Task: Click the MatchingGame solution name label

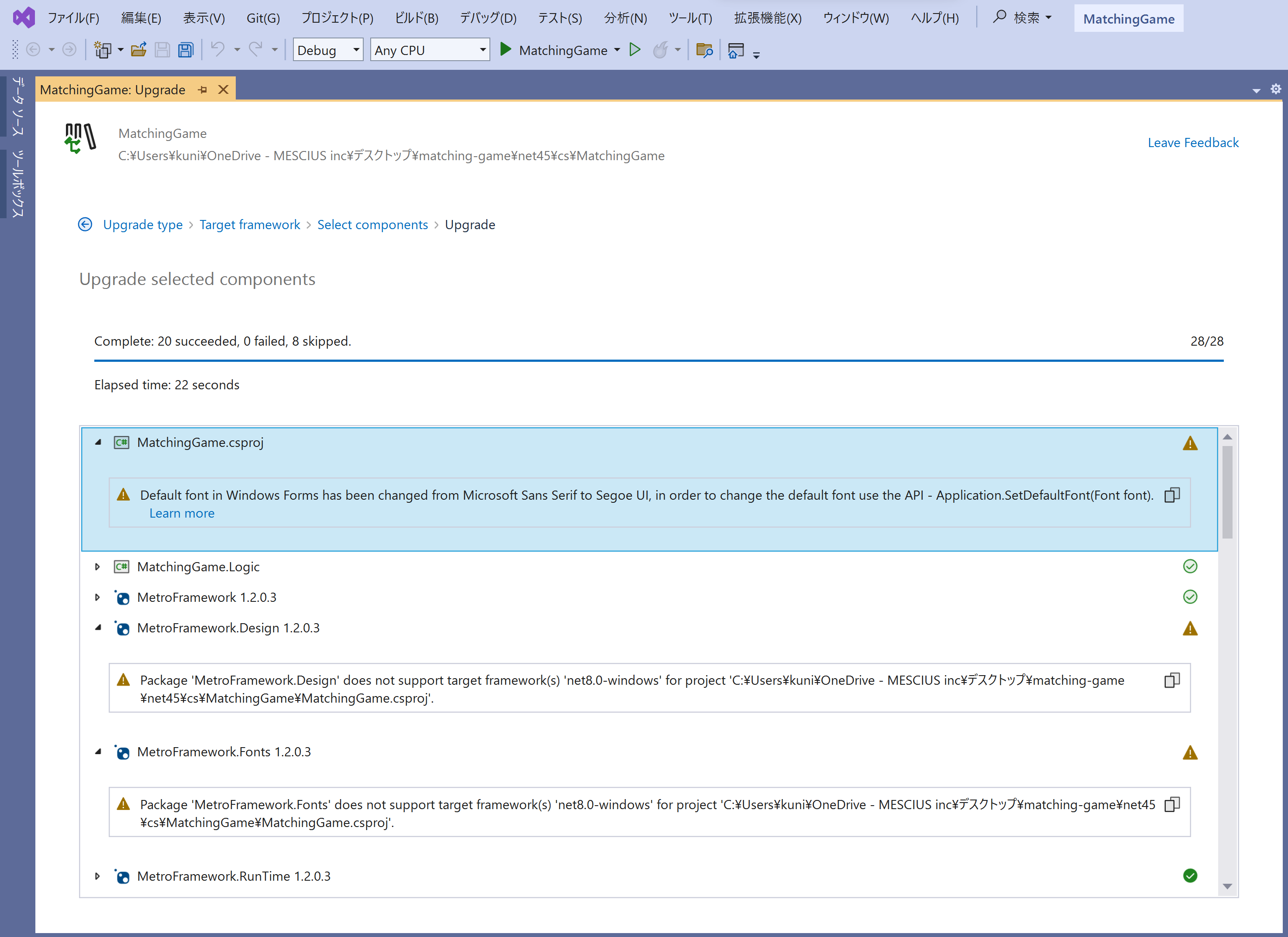Action: pyautogui.click(x=1129, y=19)
